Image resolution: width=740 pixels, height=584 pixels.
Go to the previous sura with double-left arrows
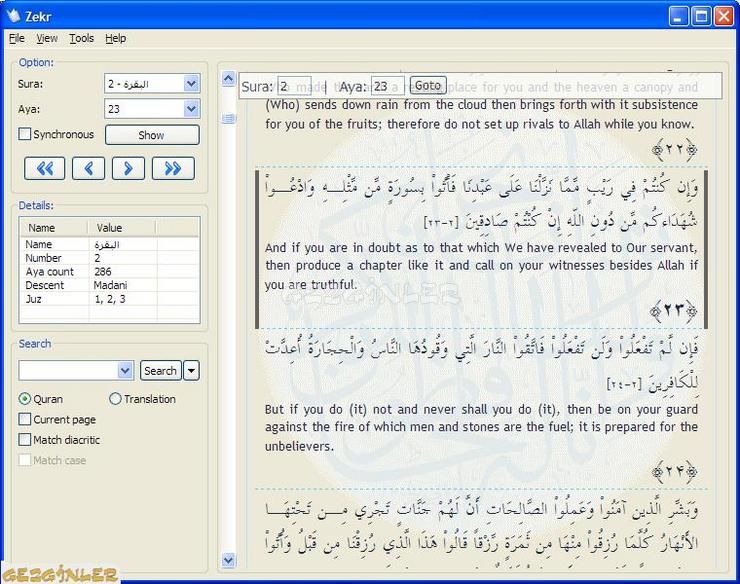coord(45,168)
